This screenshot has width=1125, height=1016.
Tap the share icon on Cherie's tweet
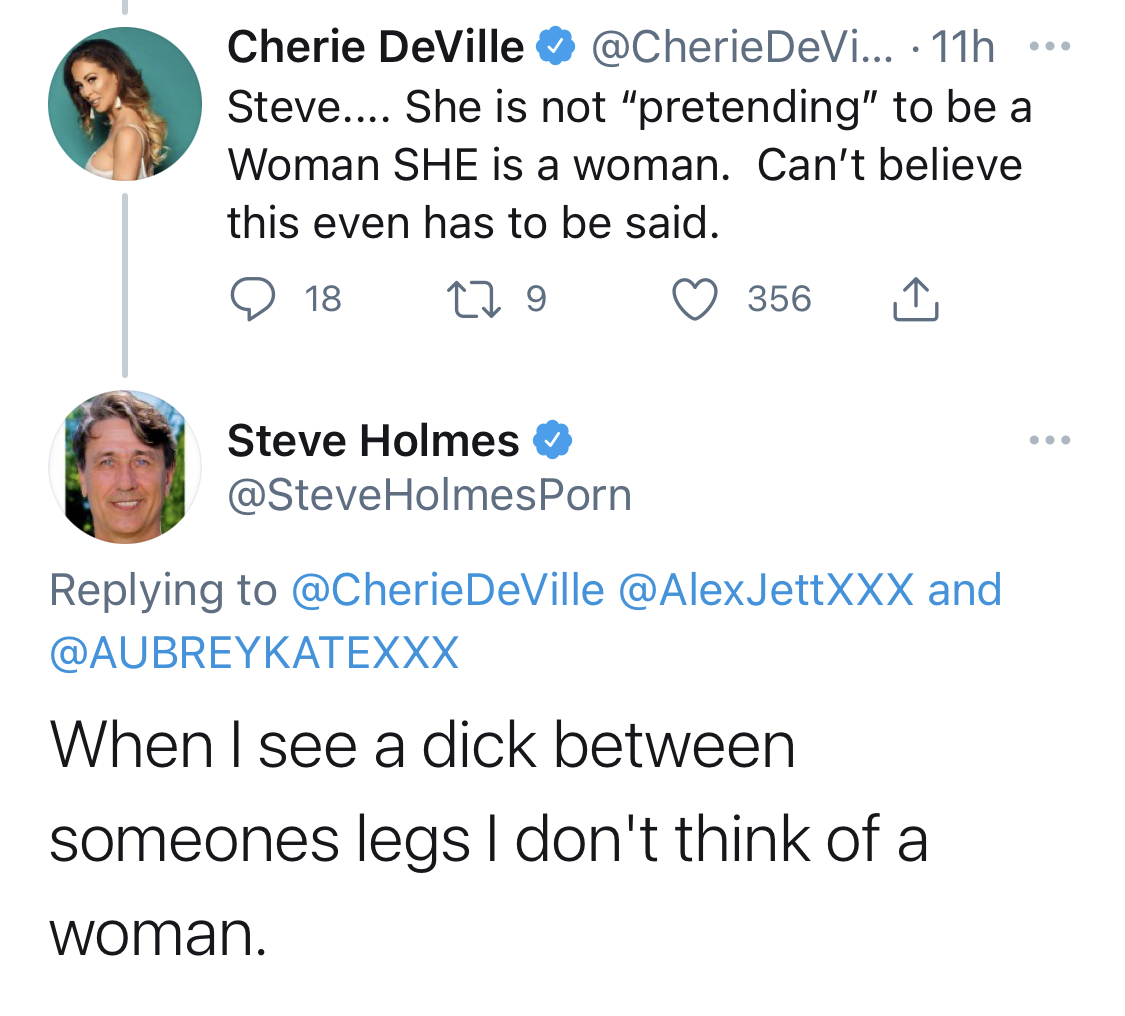pos(915,298)
